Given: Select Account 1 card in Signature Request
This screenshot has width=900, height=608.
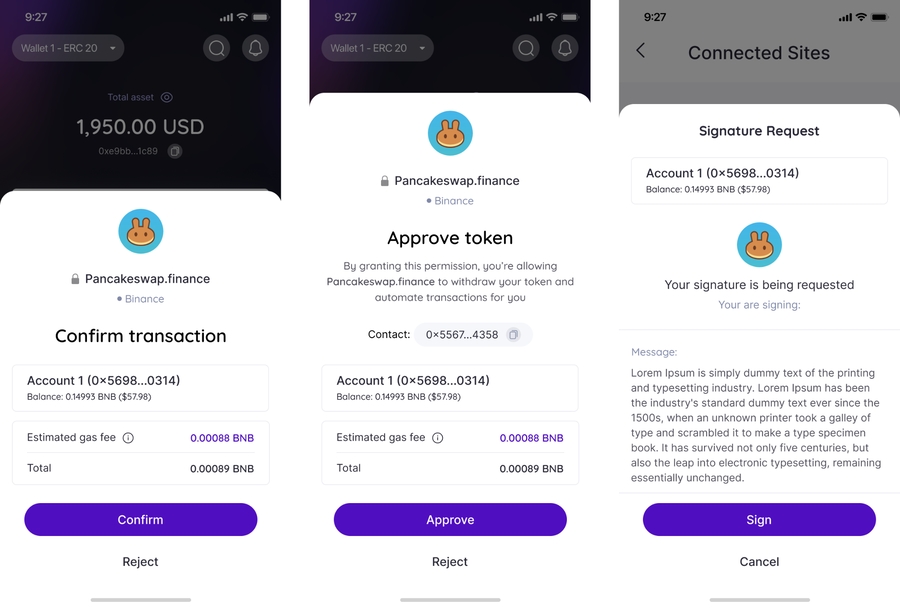Looking at the screenshot, I should click(759, 181).
